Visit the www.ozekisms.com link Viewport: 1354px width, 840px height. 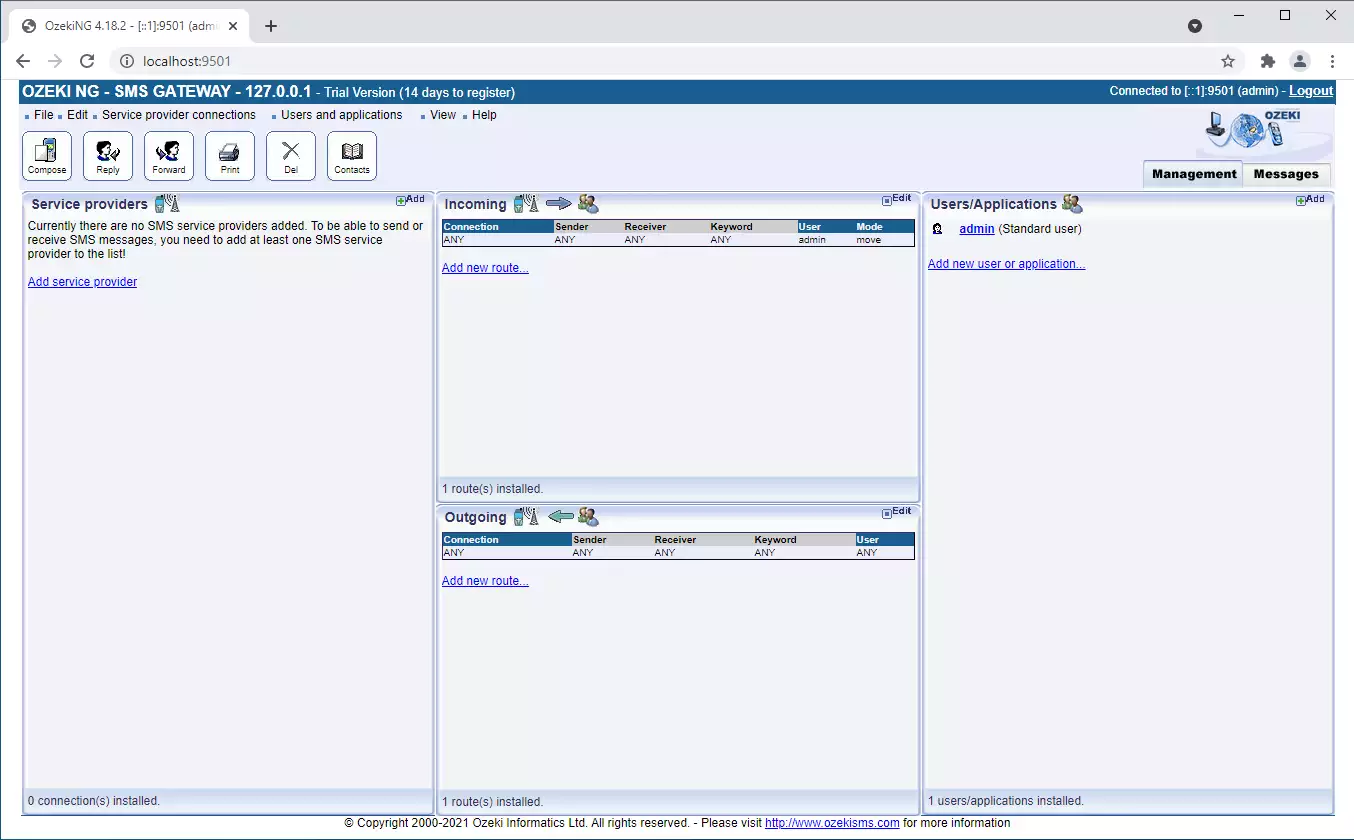pyautogui.click(x=832, y=823)
